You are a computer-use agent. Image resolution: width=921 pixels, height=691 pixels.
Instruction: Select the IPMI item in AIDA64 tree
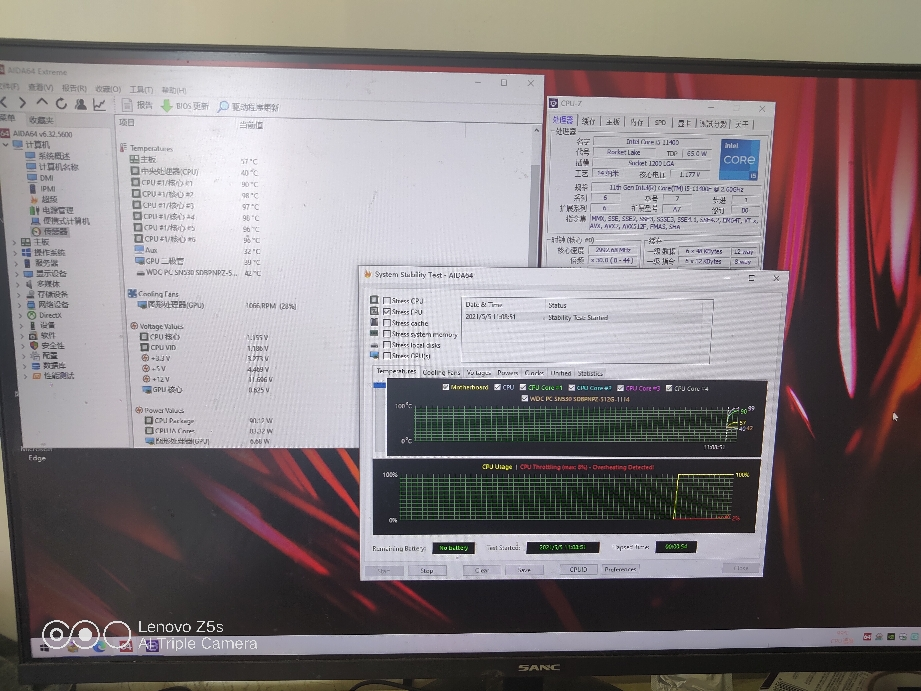tap(42, 189)
